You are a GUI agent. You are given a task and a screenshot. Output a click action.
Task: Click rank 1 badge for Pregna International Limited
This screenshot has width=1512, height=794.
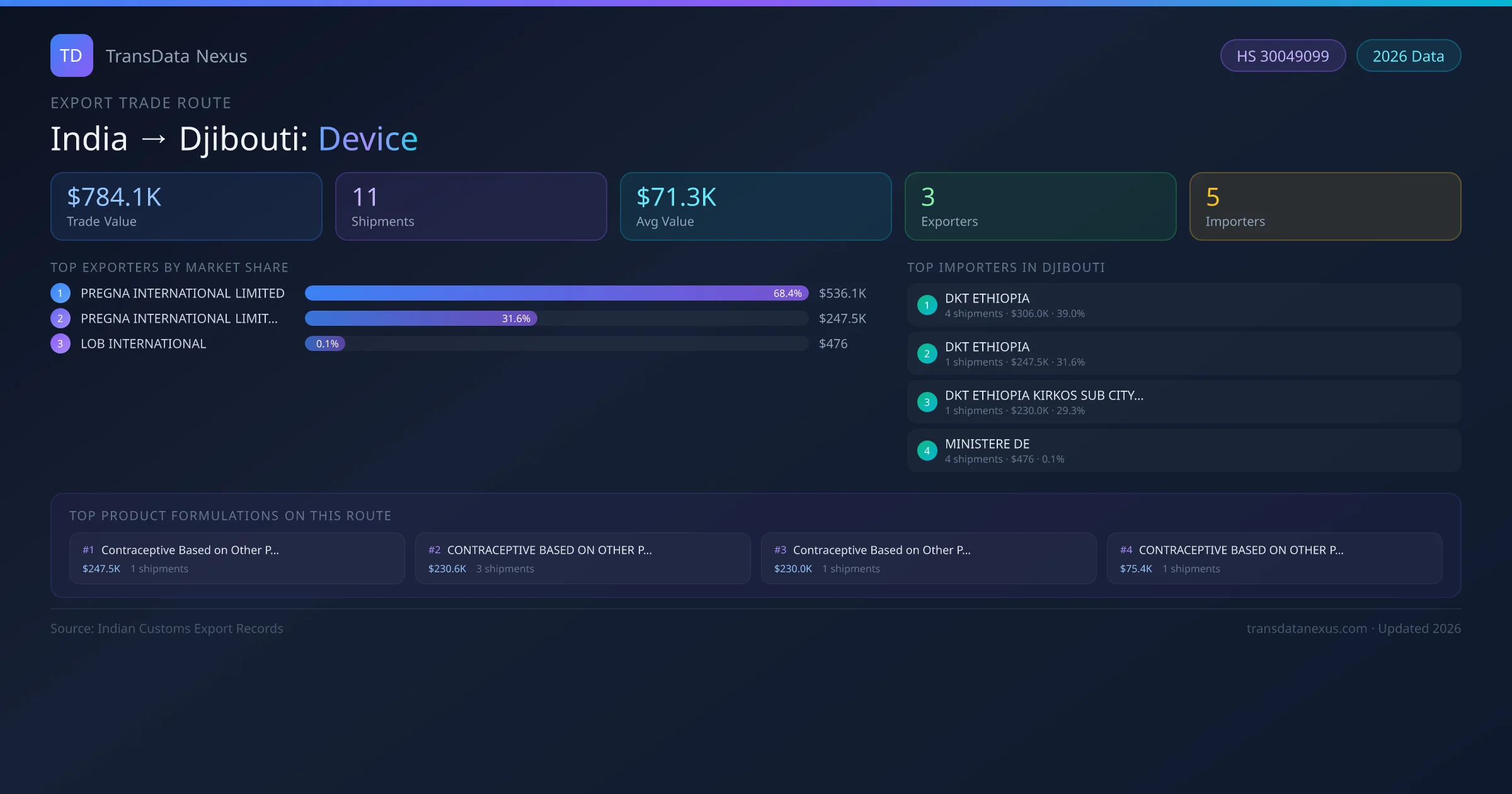60,293
